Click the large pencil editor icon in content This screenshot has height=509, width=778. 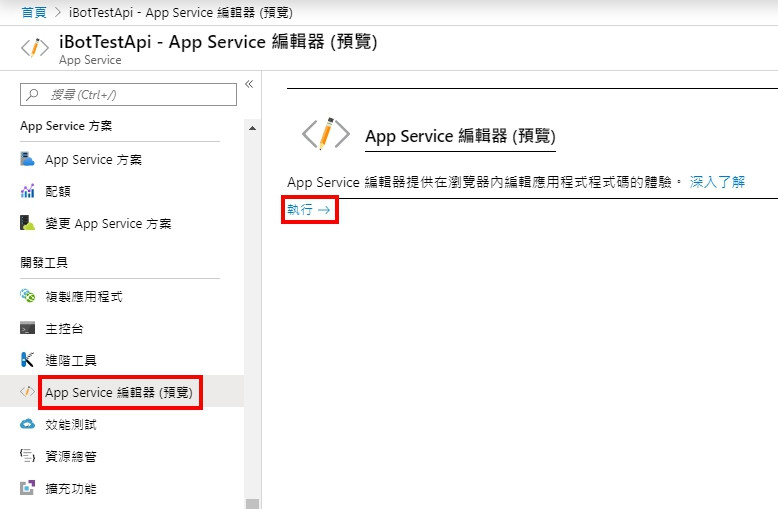tap(326, 134)
